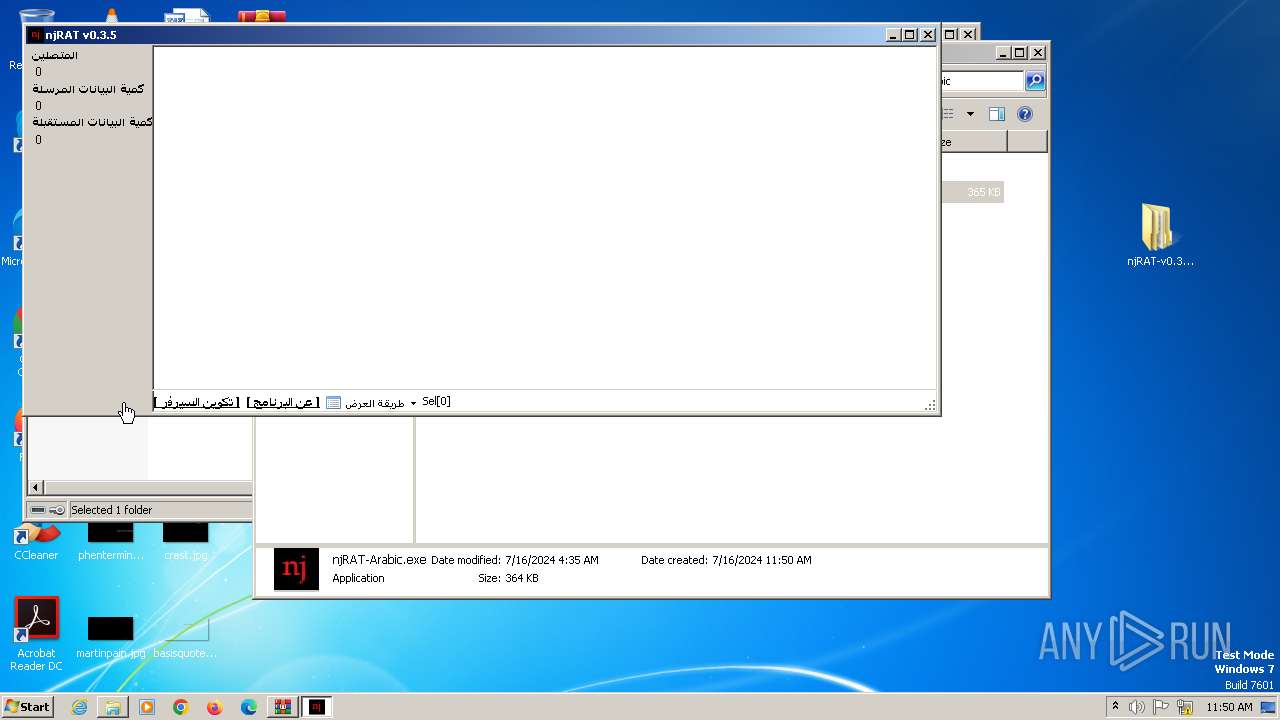1280x720 pixels.
Task: Click into the Explorer search input field
Action: [x=982, y=81]
